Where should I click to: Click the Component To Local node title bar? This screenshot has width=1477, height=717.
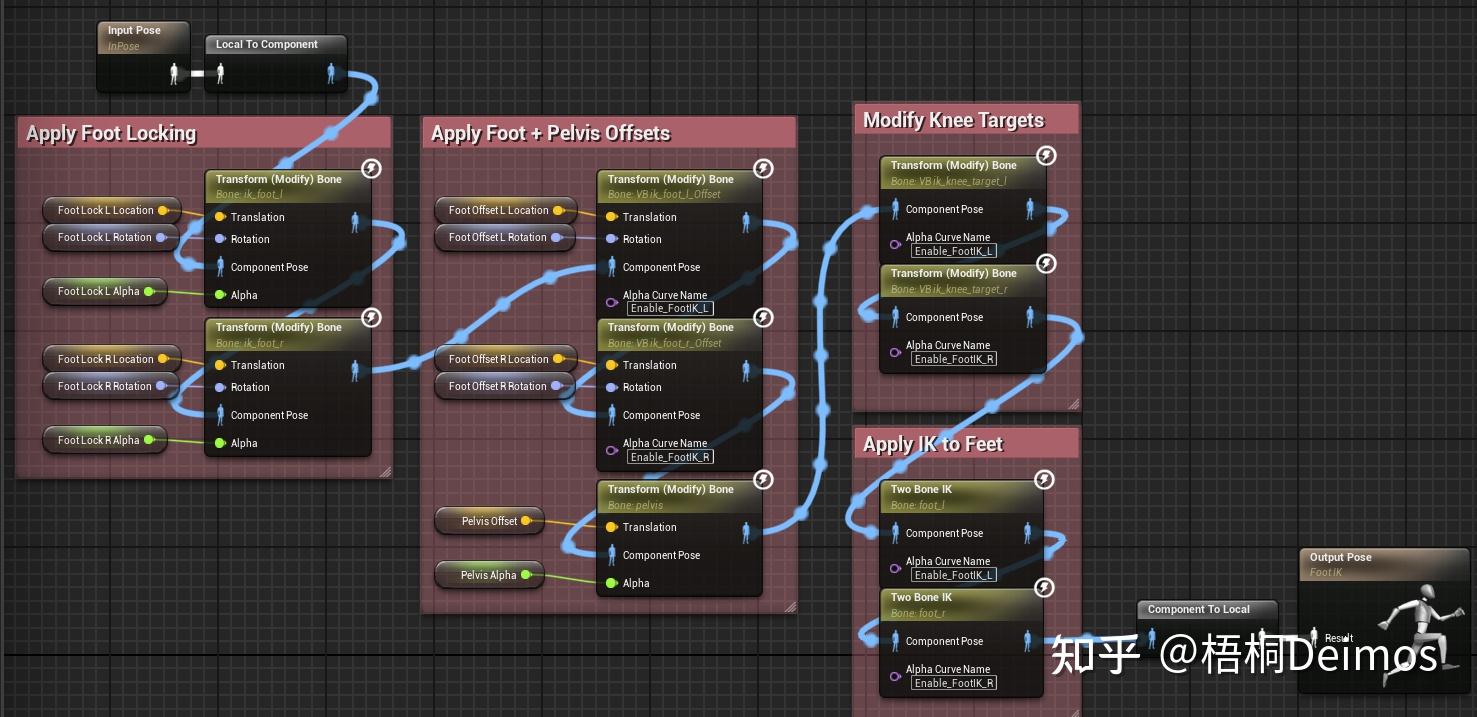click(1207, 609)
